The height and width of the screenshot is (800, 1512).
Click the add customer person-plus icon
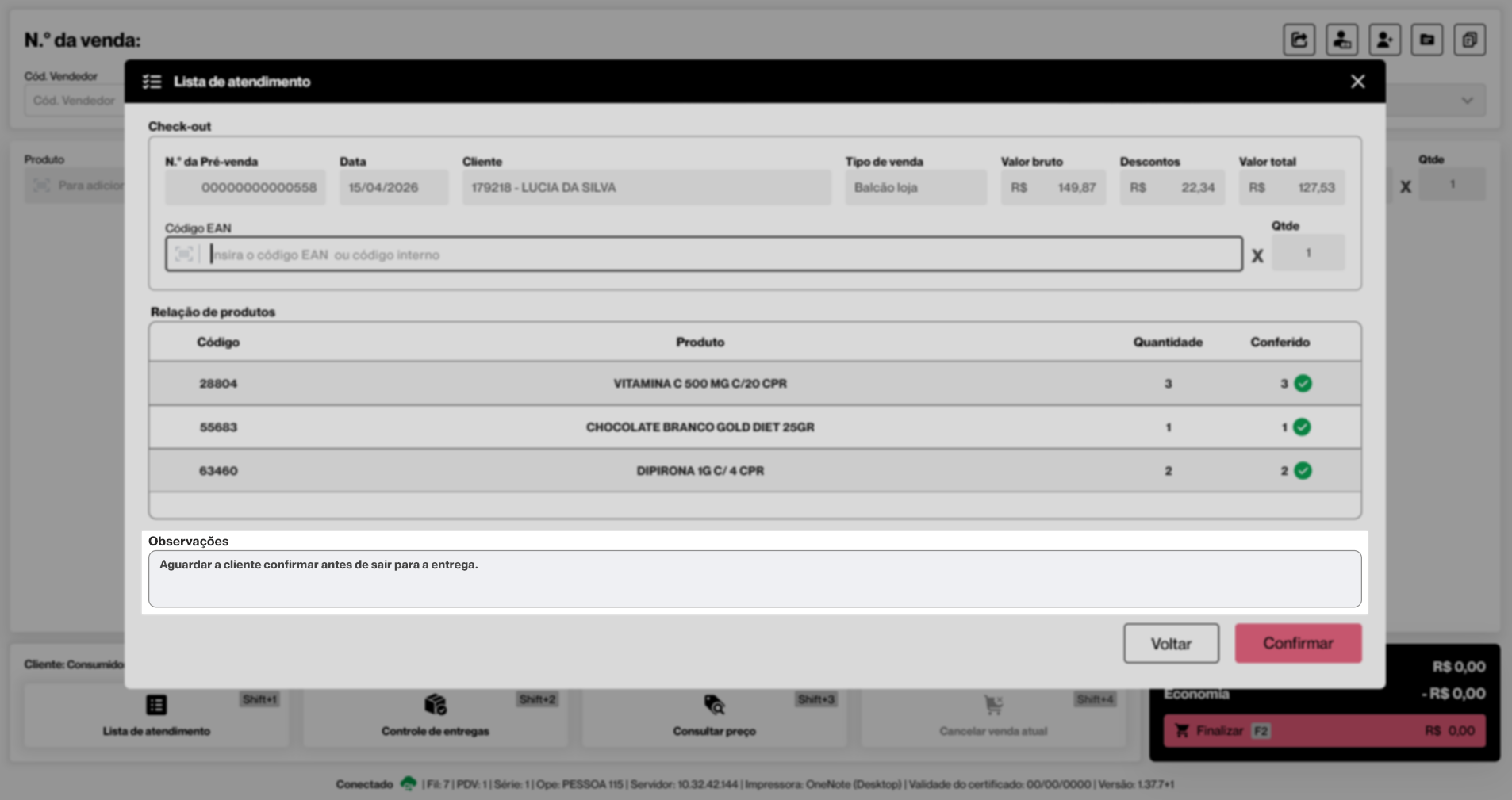point(1384,40)
